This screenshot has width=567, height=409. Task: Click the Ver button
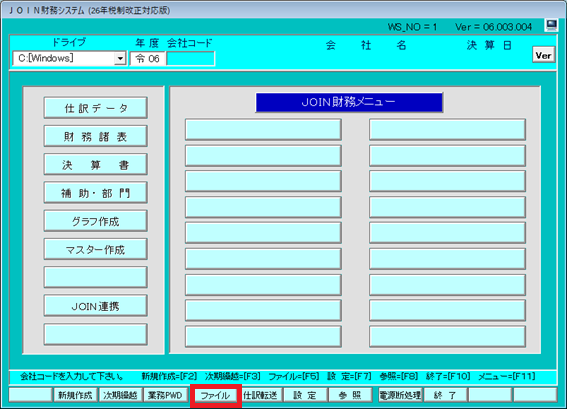point(543,55)
